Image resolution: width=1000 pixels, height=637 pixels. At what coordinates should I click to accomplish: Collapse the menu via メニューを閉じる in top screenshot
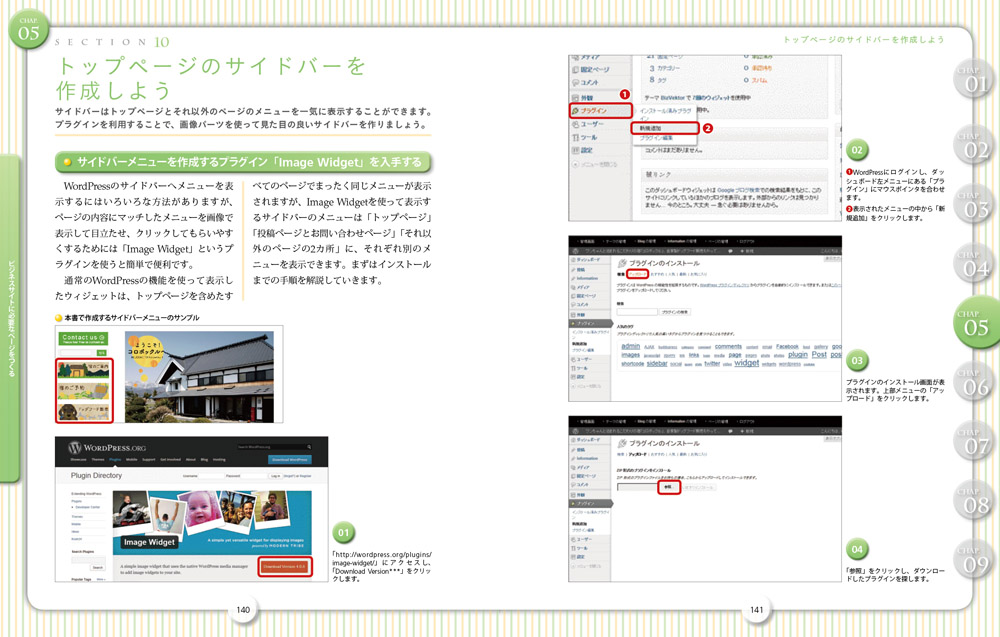click(594, 165)
